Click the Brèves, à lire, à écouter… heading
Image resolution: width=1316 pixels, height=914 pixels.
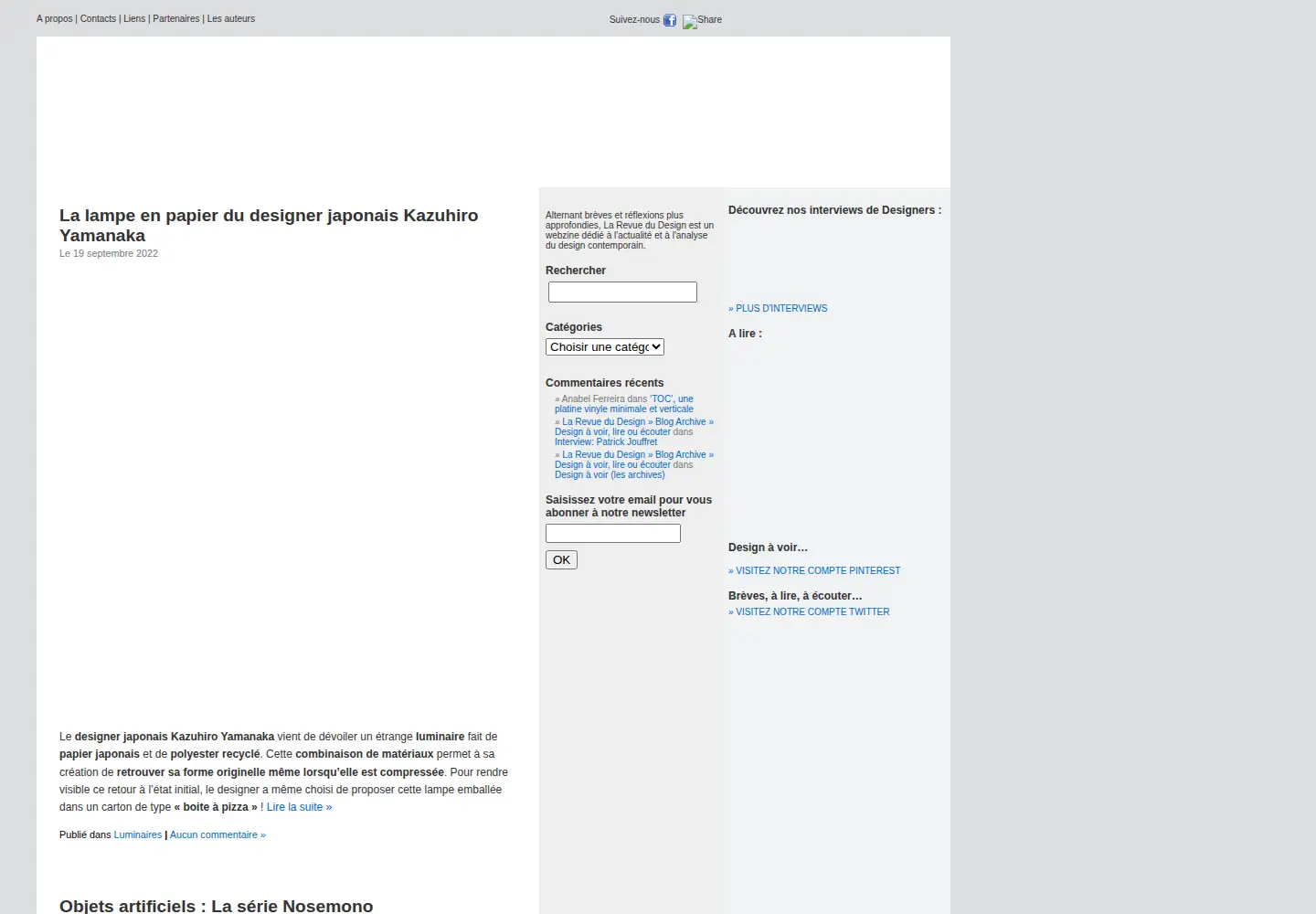(x=795, y=596)
